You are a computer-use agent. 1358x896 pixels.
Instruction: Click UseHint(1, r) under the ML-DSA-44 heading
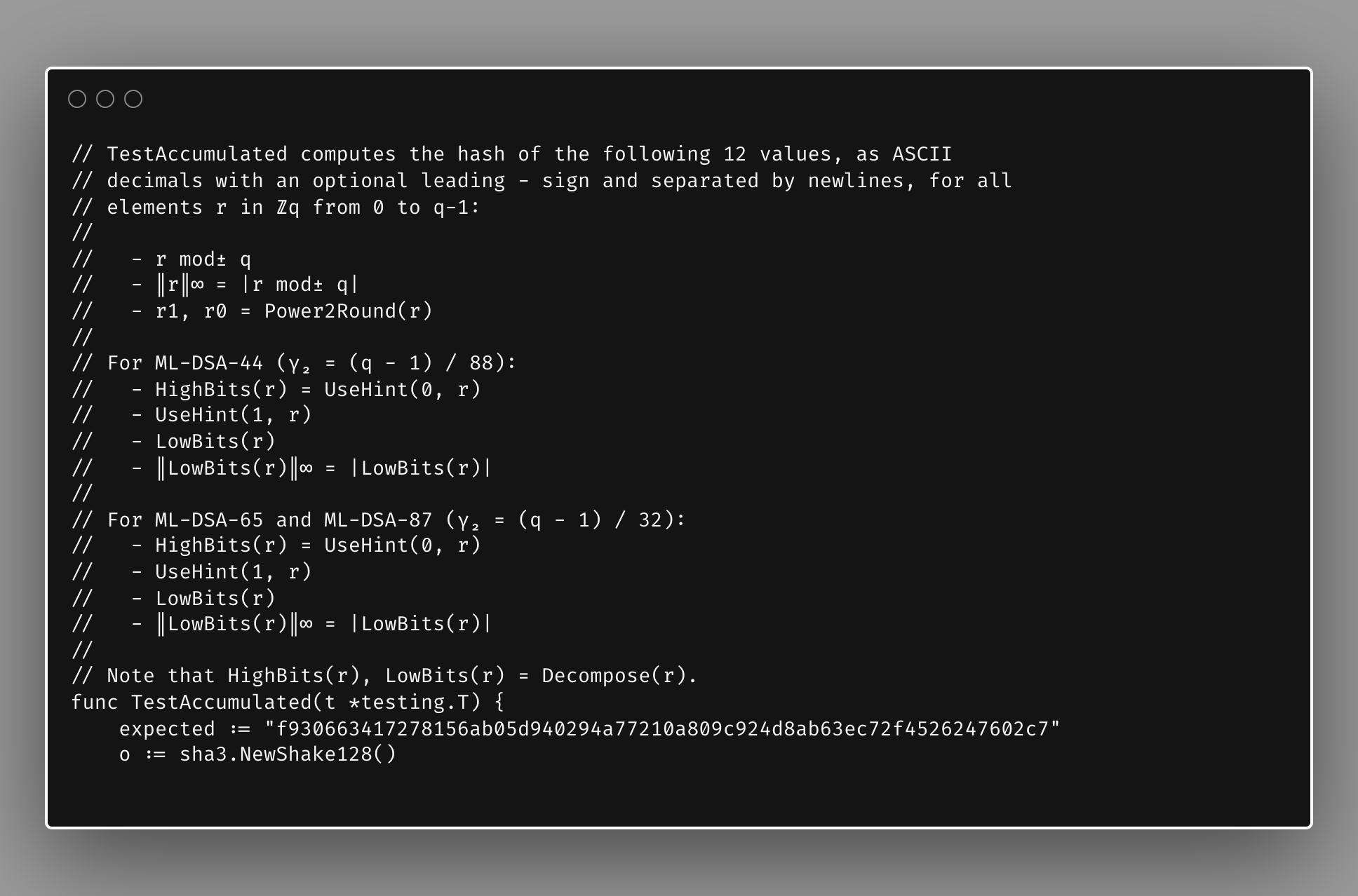tap(233, 415)
